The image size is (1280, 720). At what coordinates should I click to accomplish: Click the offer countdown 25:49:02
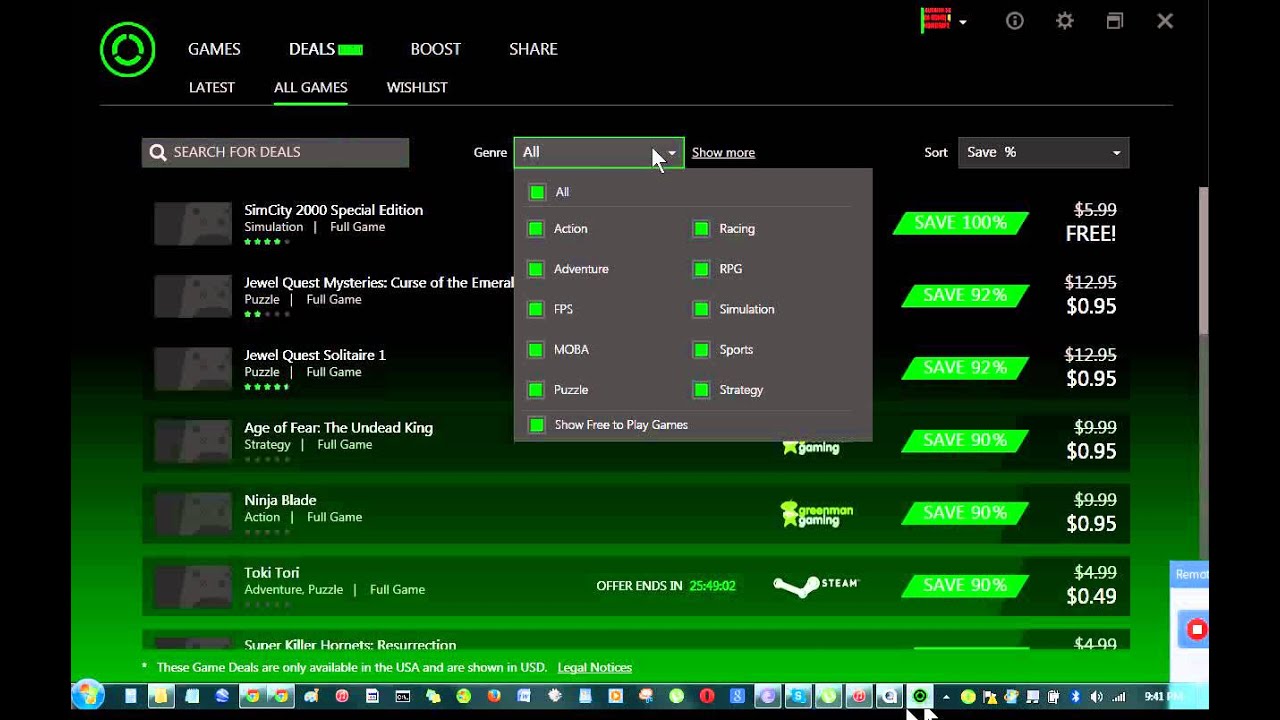click(712, 586)
